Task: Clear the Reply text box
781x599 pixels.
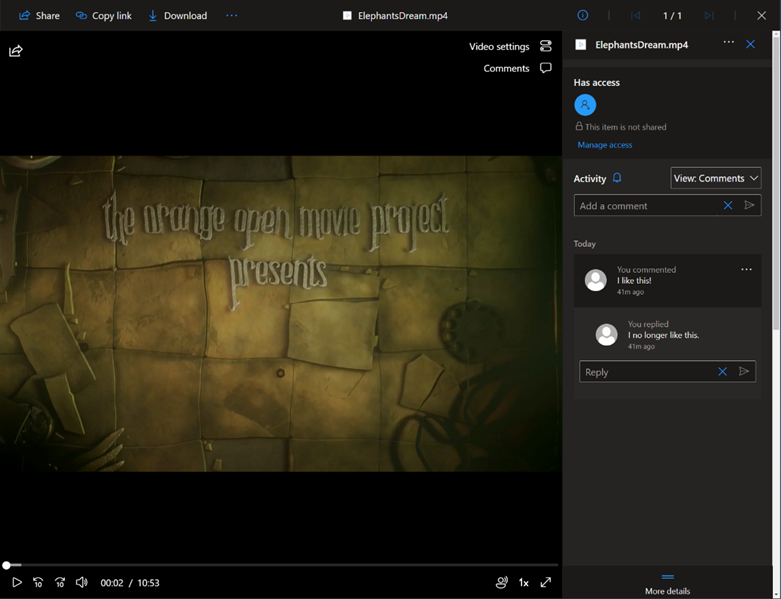Action: pyautogui.click(x=722, y=372)
